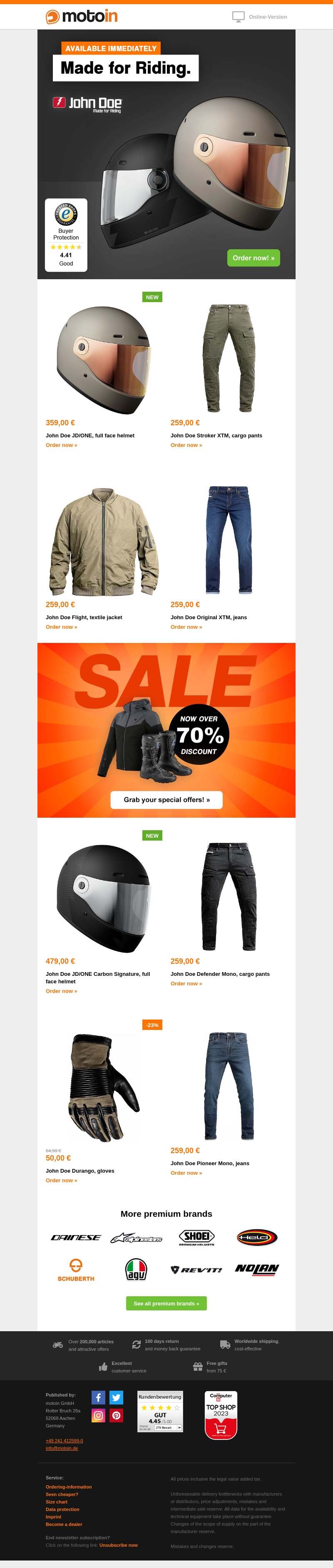This screenshot has width=333, height=1568.
Task: Select the Schuberth brand logo
Action: pos(75,1270)
